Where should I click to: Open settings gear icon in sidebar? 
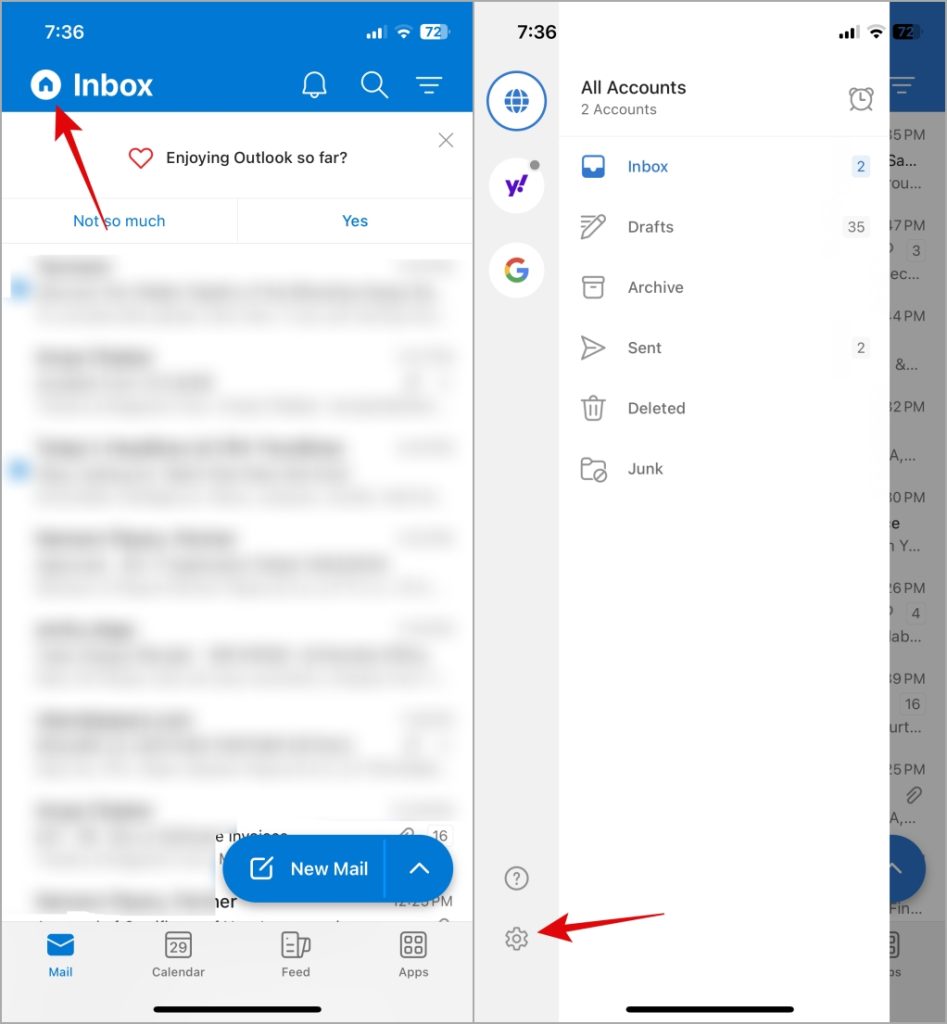click(x=517, y=938)
